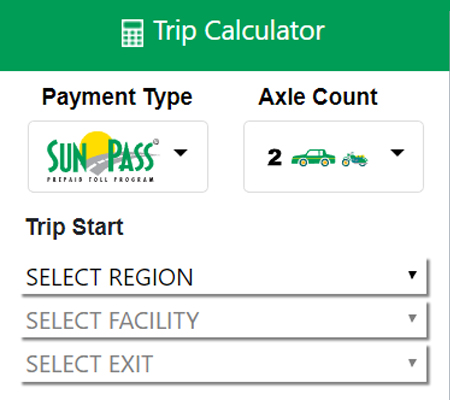This screenshot has width=450, height=400.
Task: Expand the SELECT REGION dropdown
Action: pos(224,277)
